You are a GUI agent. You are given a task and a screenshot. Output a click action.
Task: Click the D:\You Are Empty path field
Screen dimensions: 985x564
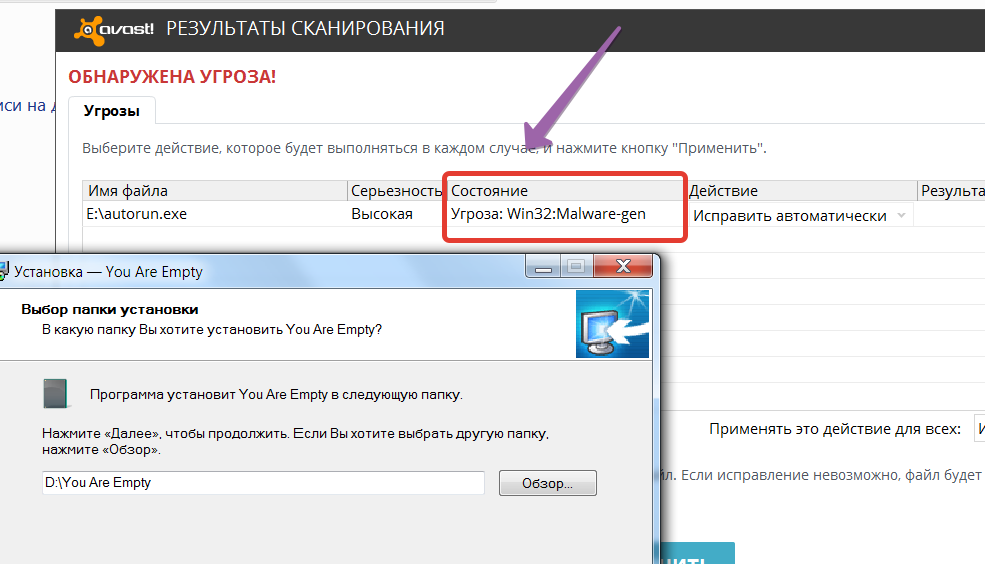pos(263,483)
